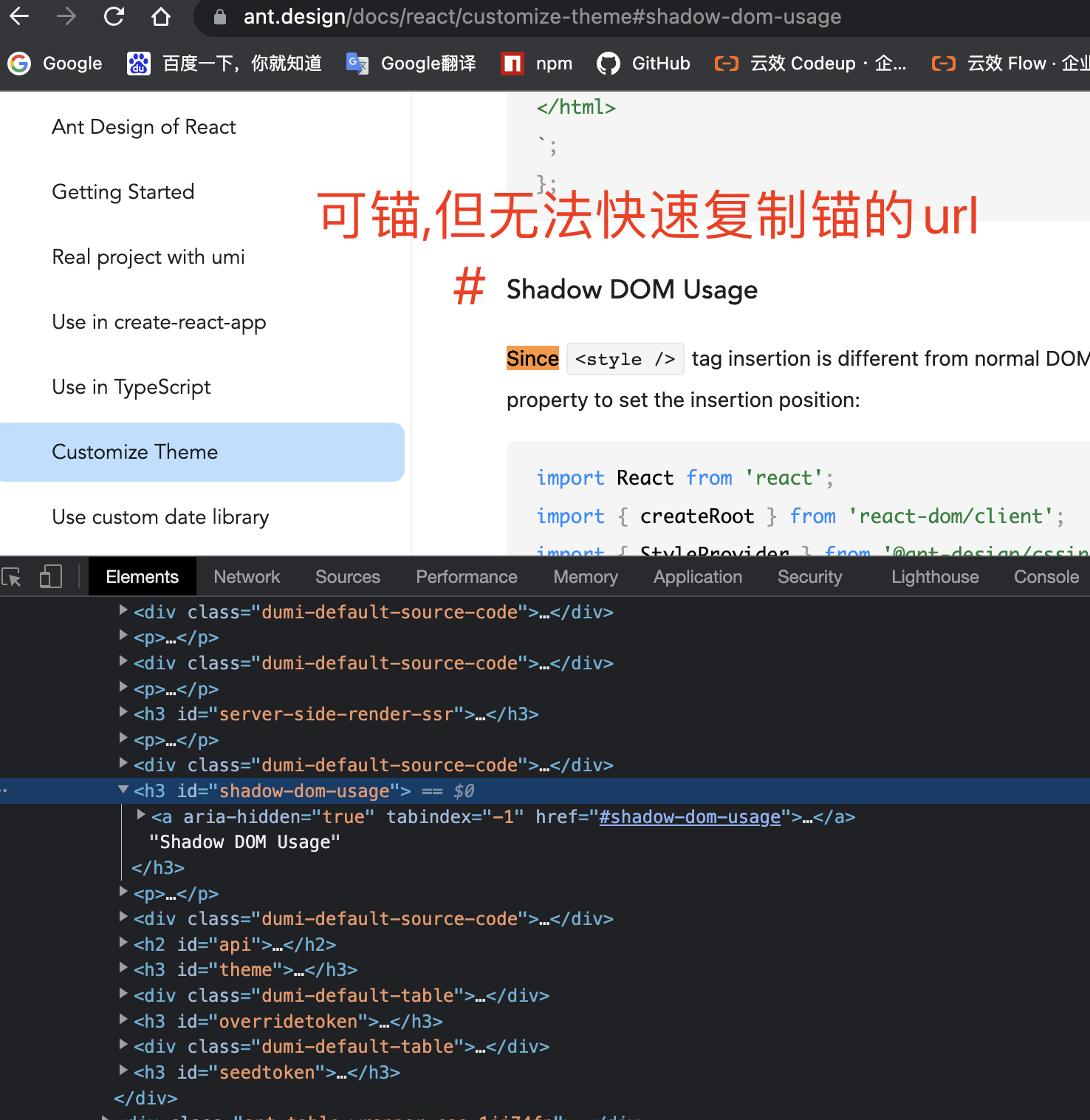Viewport: 1090px width, 1120px height.
Task: Toggle device emulation mode in DevTools
Action: [x=50, y=576]
